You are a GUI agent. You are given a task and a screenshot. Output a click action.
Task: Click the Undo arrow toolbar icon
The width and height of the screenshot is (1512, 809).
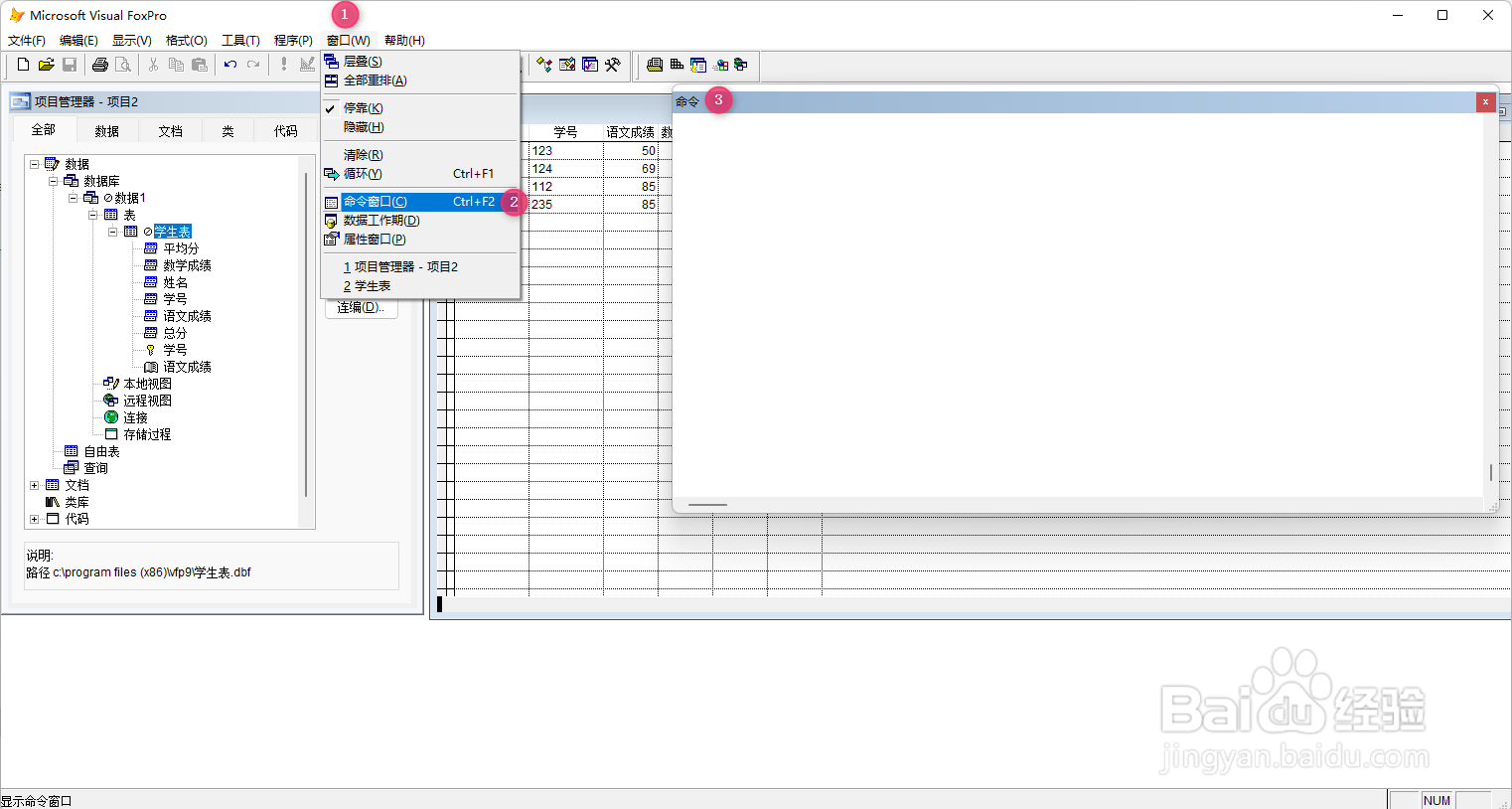tap(230, 65)
